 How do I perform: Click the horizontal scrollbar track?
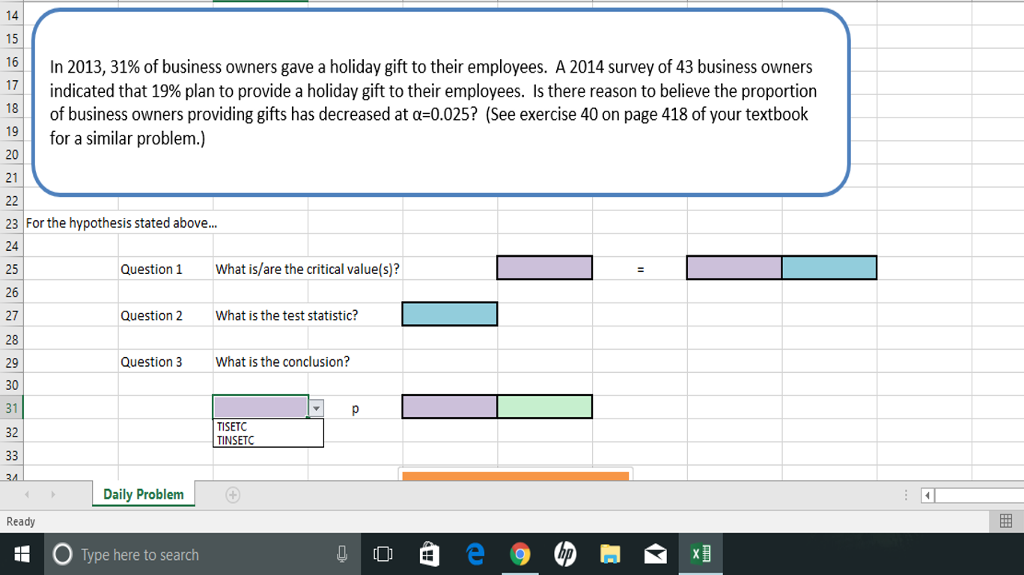(980, 495)
